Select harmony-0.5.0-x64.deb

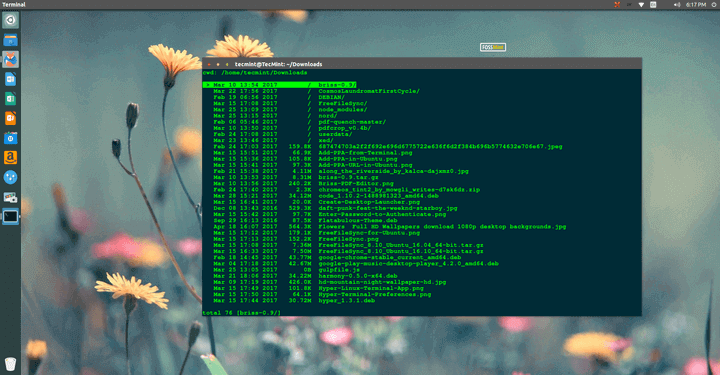(x=305, y=276)
